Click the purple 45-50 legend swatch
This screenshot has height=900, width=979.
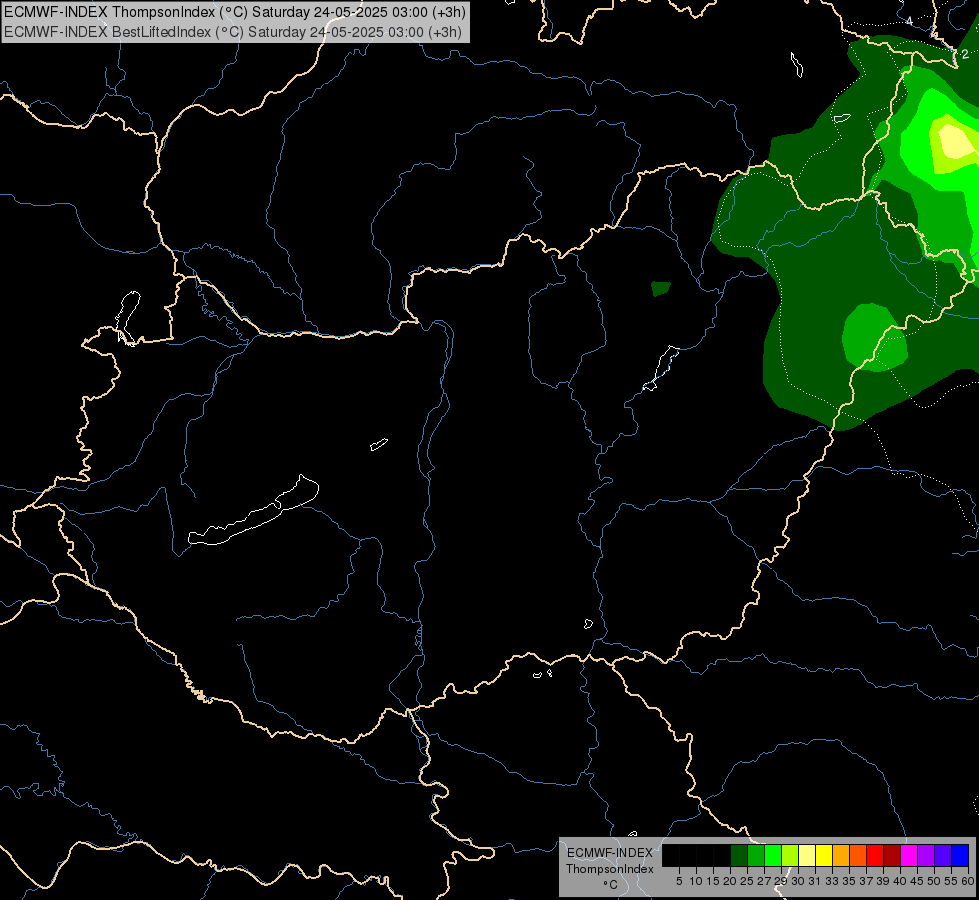[926, 855]
